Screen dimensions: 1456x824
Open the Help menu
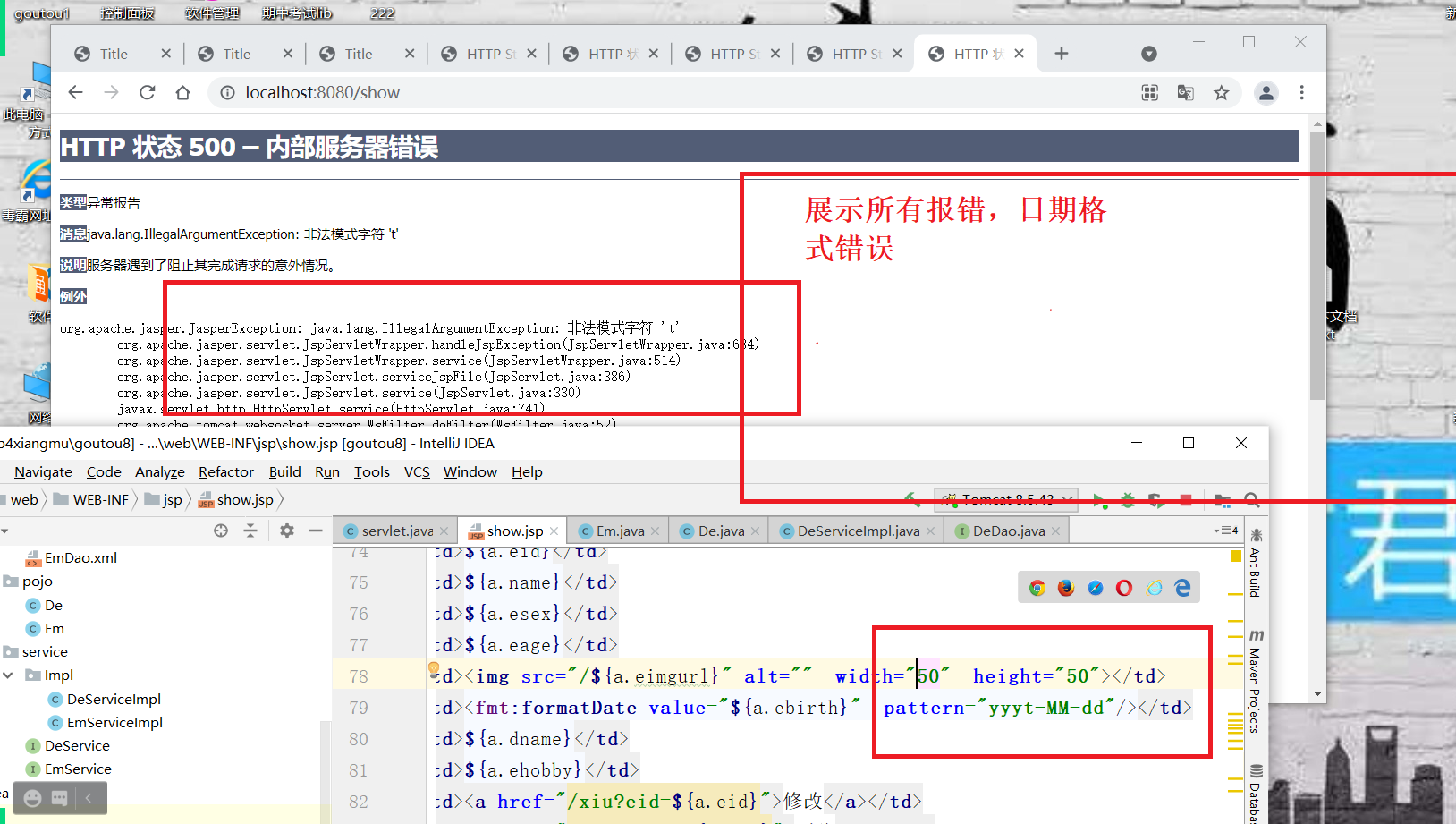pyautogui.click(x=527, y=471)
